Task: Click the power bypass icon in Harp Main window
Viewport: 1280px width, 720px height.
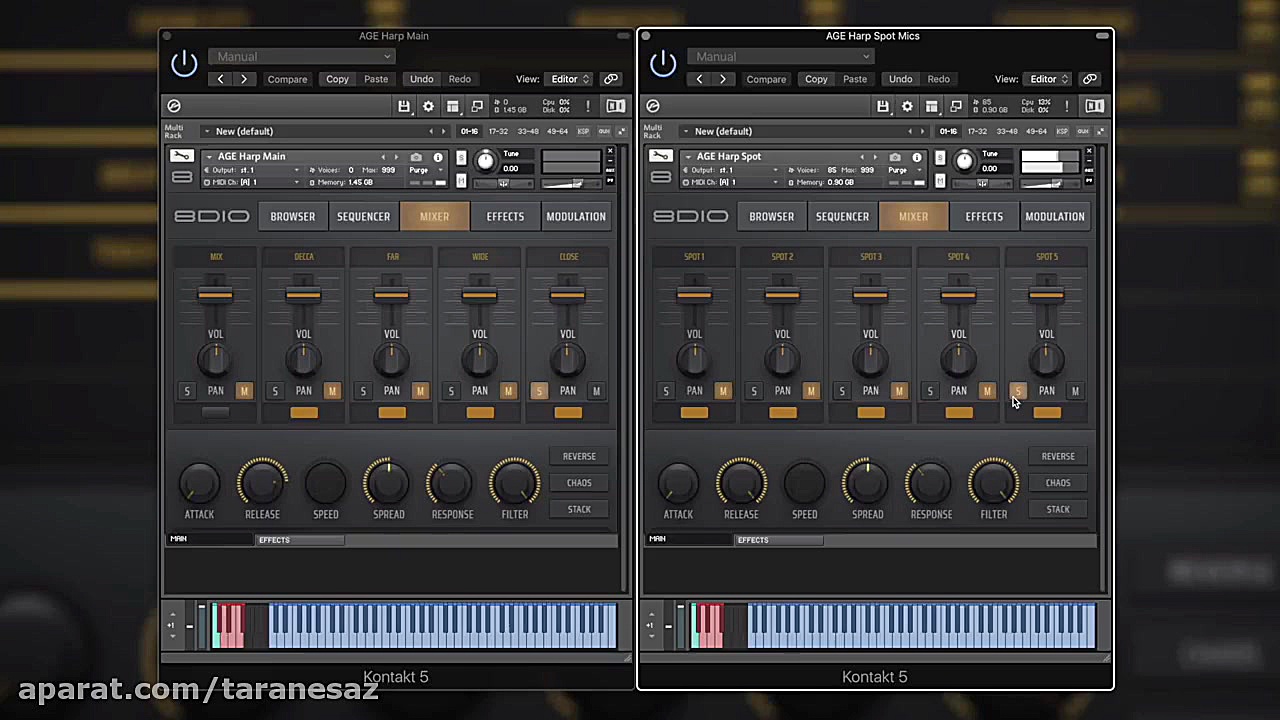Action: point(184,64)
